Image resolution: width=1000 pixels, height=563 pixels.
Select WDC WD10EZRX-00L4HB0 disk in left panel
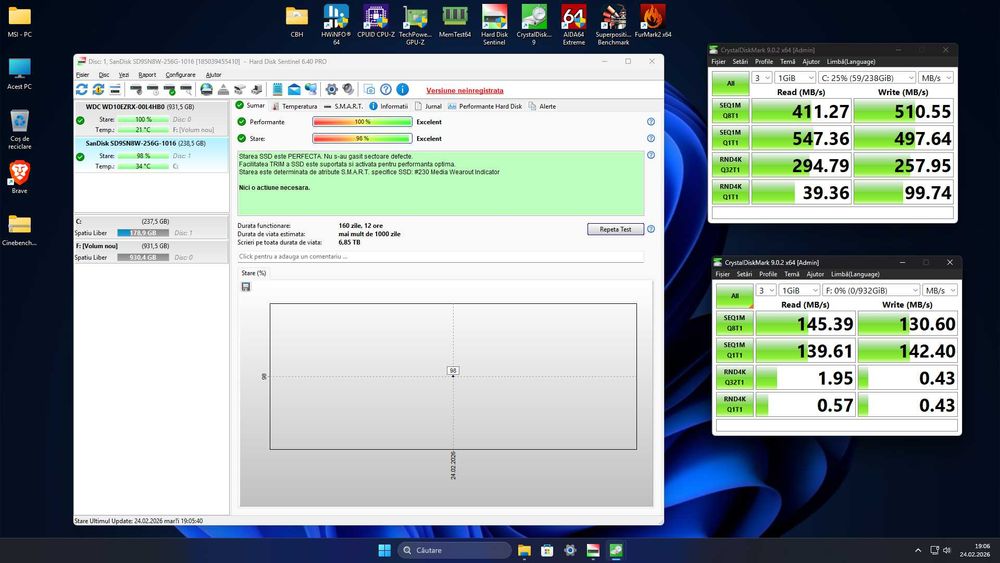[151, 118]
